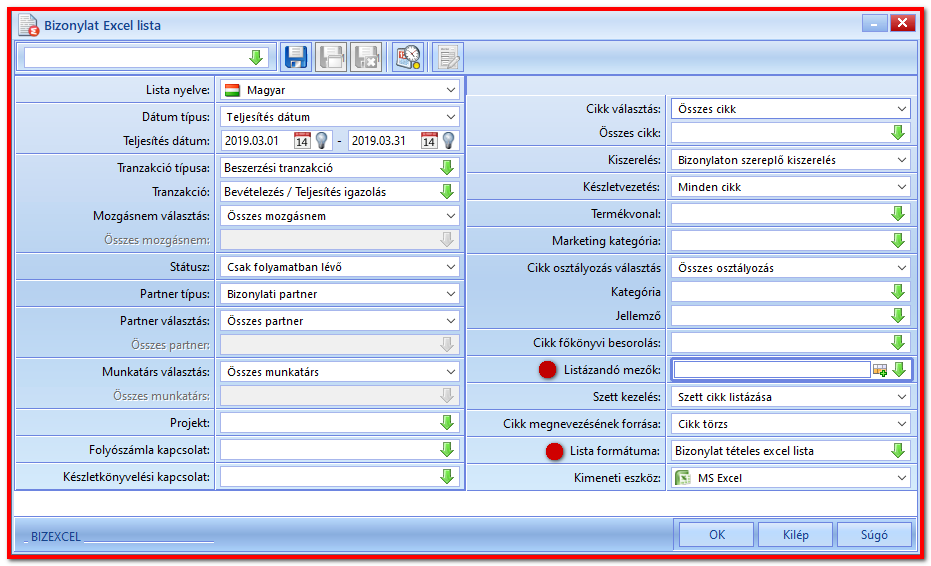Click lightbulb icon beside end date 2019.03.31
Image resolution: width=931 pixels, height=566 pixels.
(x=449, y=141)
